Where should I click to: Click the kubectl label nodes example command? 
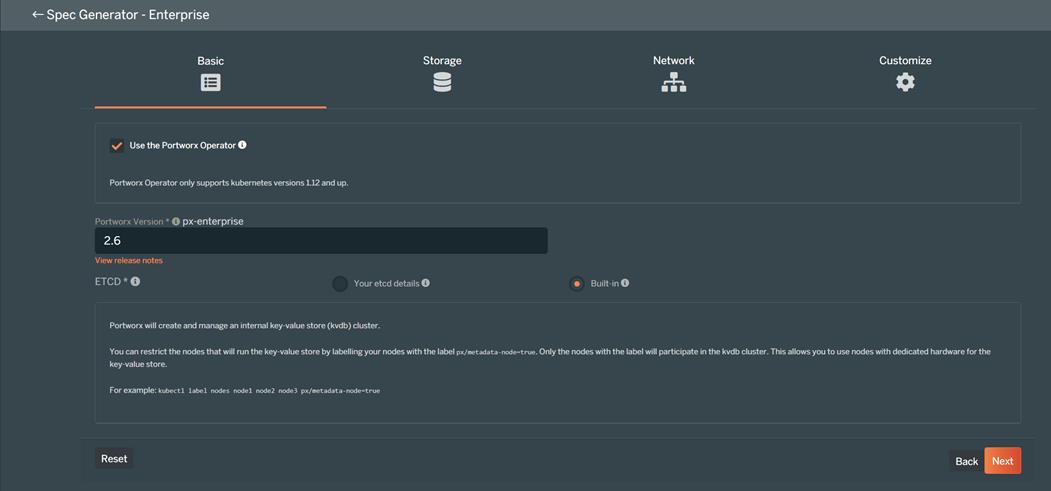tap(269, 390)
